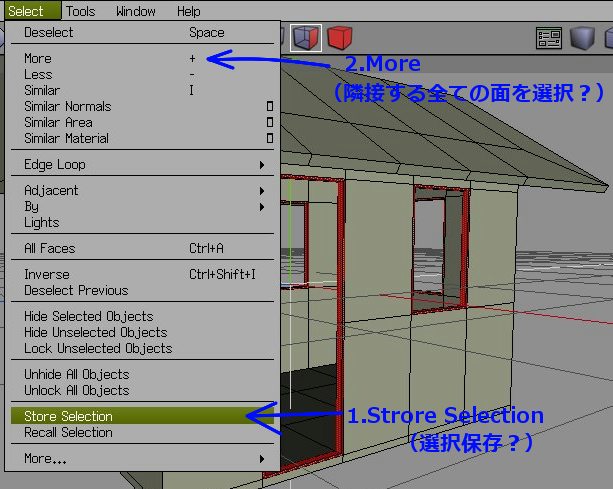Choose Hide Unselected Objects
The height and width of the screenshot is (489, 613).
[x=142, y=332]
